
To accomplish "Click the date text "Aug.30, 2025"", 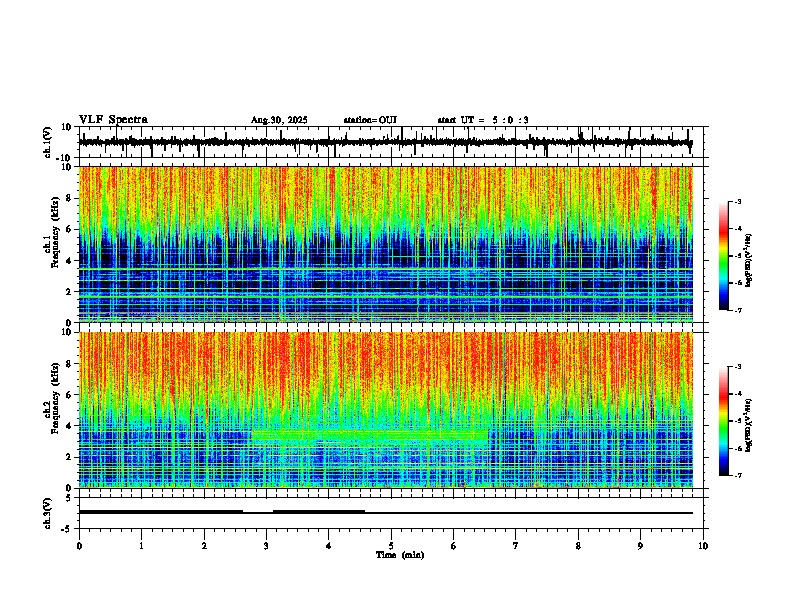I will pyautogui.click(x=279, y=120).
